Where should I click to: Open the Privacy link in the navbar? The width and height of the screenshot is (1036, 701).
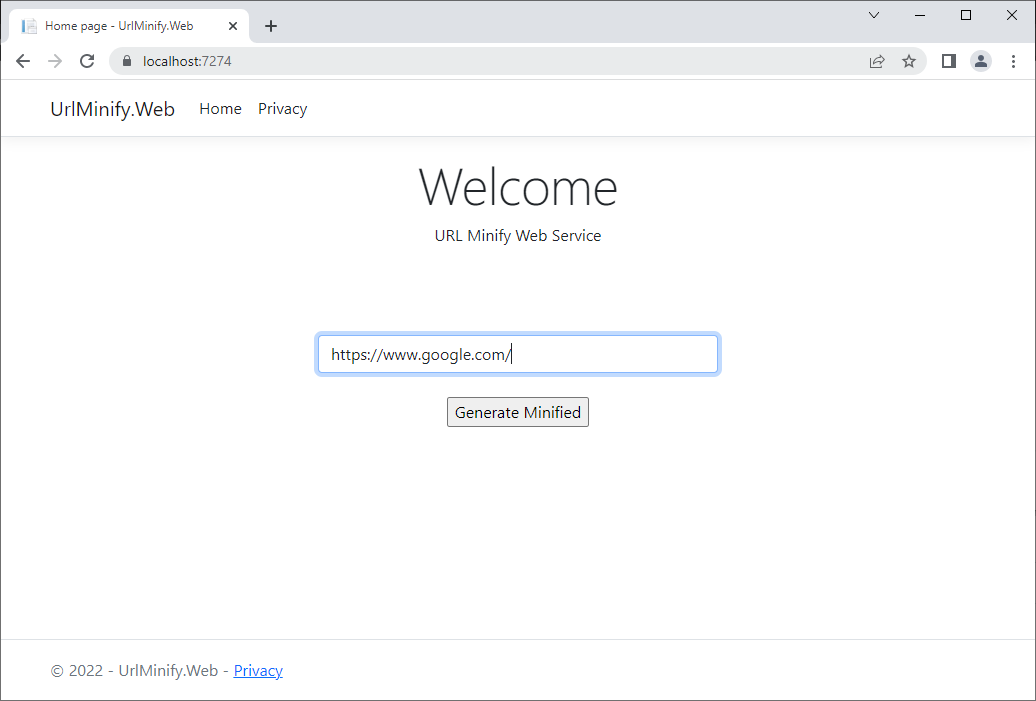(x=282, y=108)
